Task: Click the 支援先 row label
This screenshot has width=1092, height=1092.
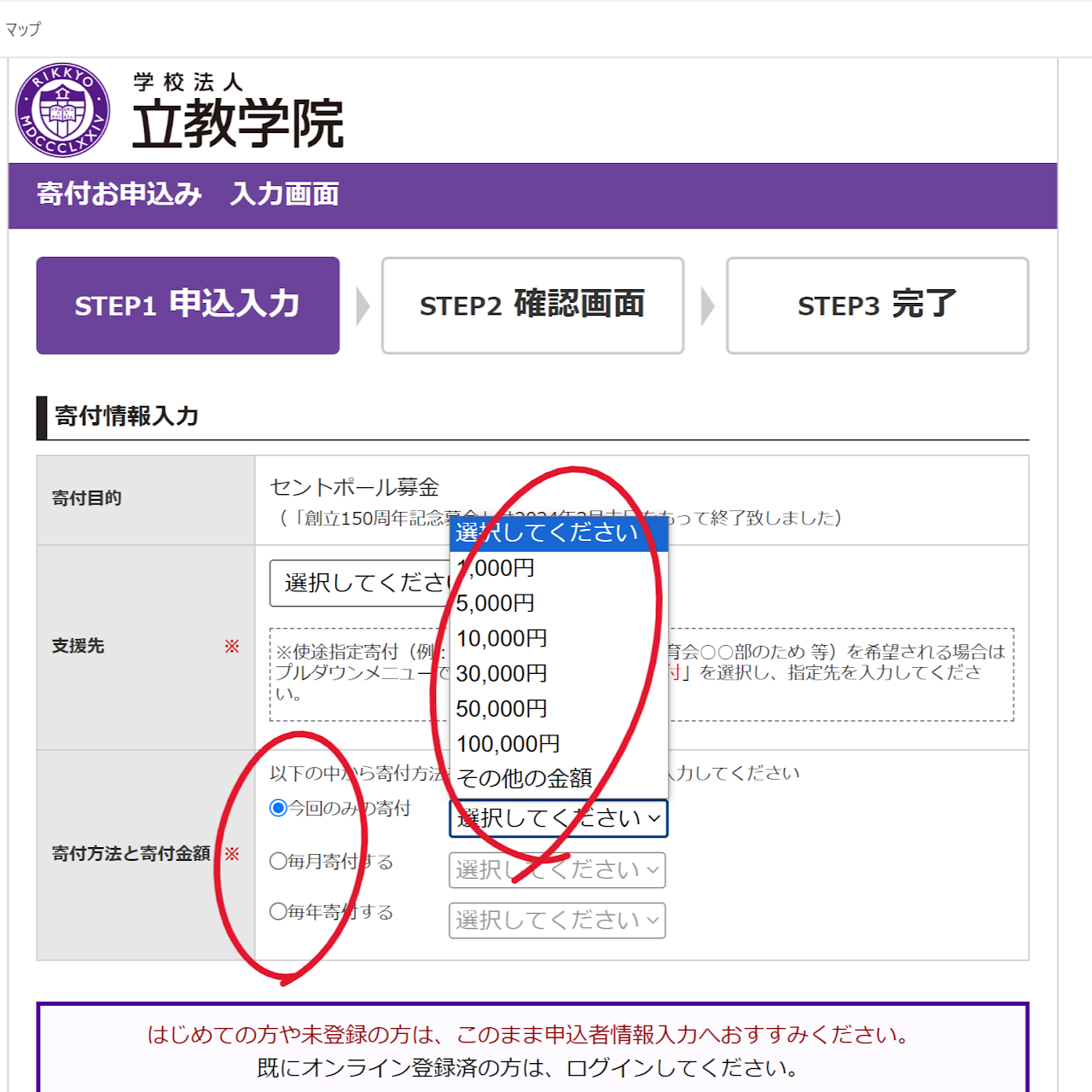Action: (x=78, y=646)
